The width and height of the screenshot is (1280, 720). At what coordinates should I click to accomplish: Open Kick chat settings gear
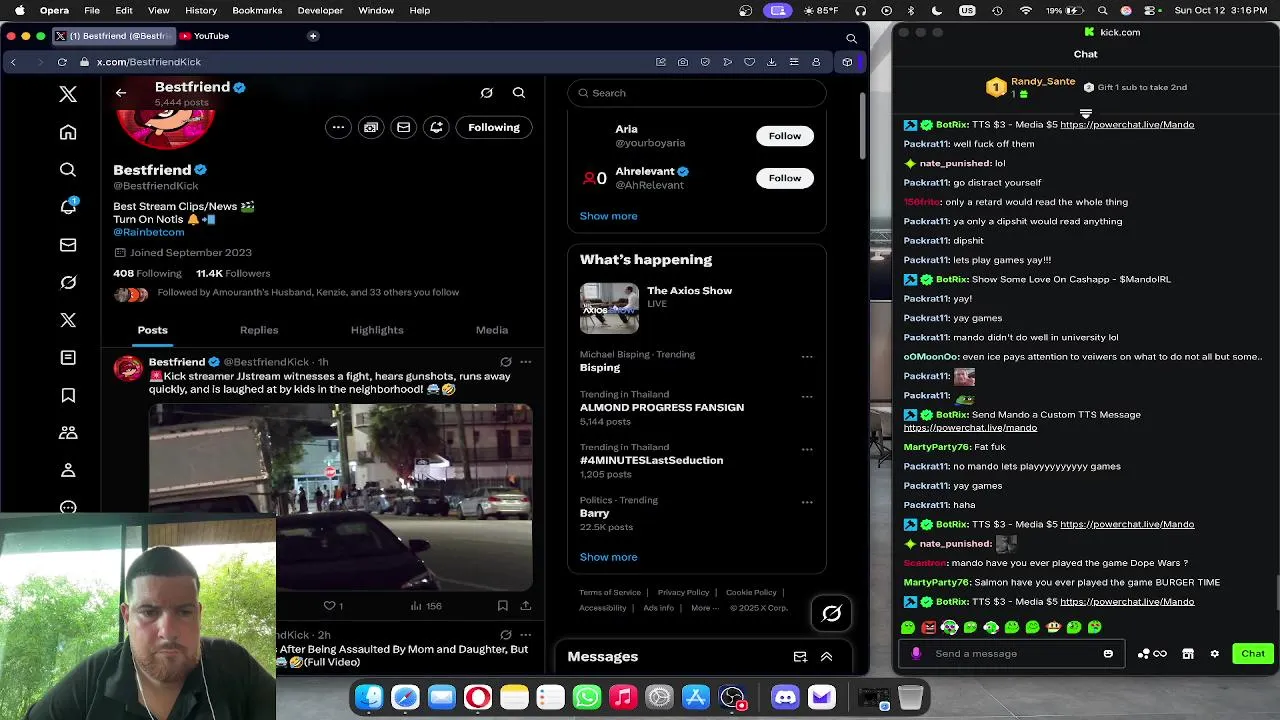tap(1214, 654)
